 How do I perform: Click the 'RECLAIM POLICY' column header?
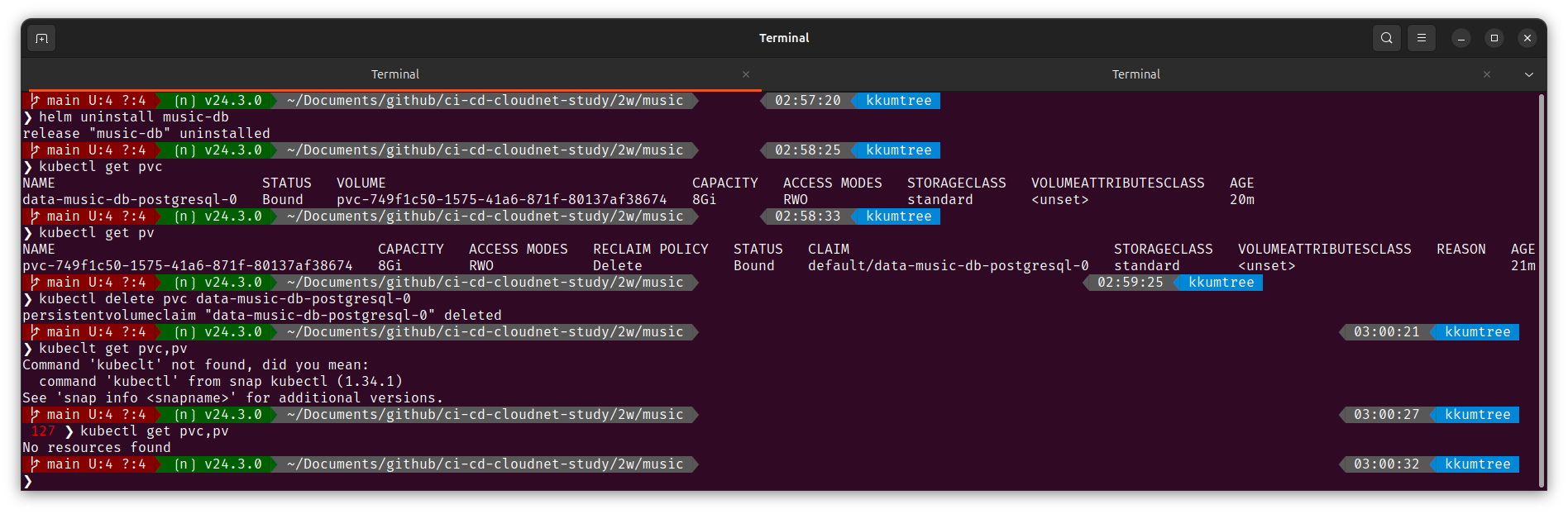[651, 250]
